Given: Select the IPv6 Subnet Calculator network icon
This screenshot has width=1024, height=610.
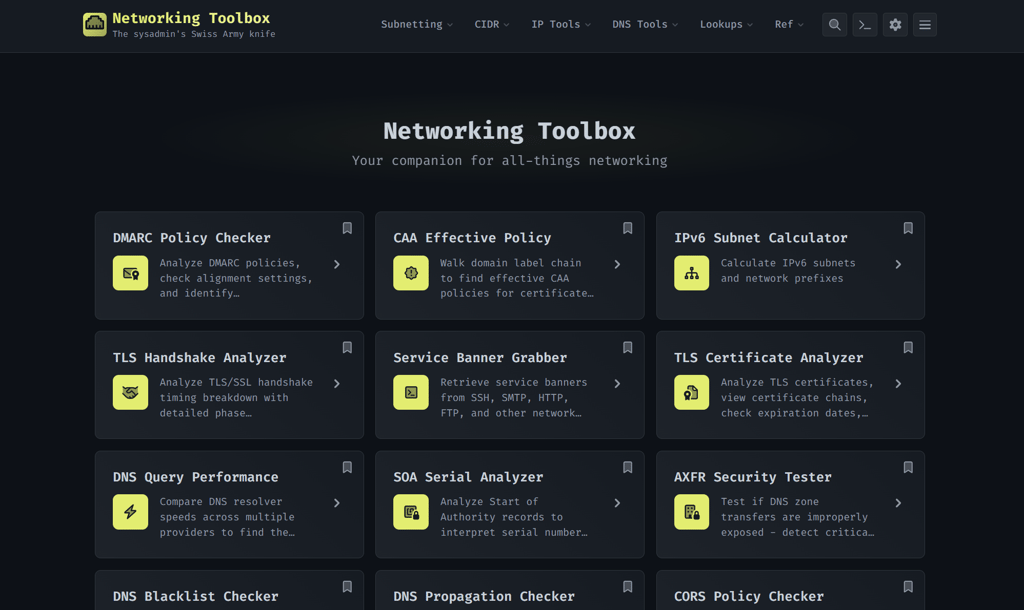Looking at the screenshot, I should point(691,272).
